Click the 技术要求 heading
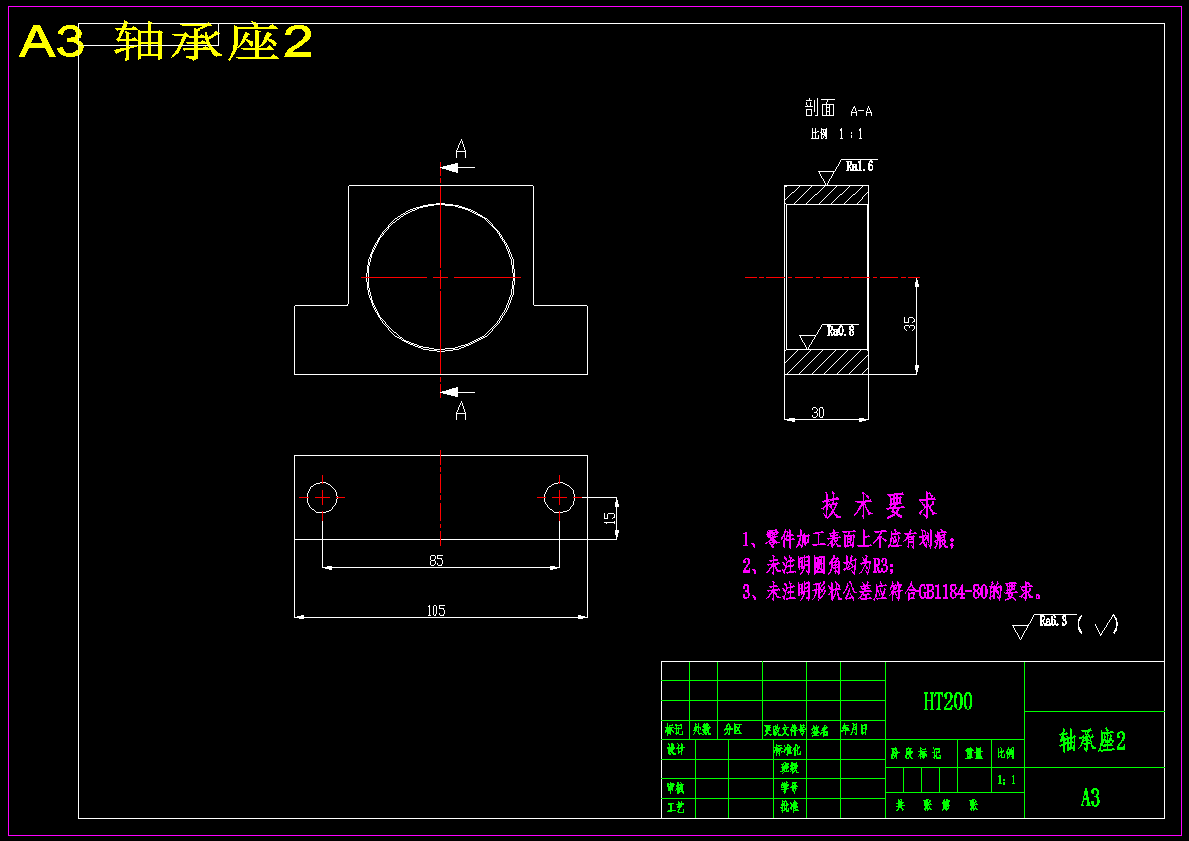The image size is (1189, 841). tap(878, 505)
